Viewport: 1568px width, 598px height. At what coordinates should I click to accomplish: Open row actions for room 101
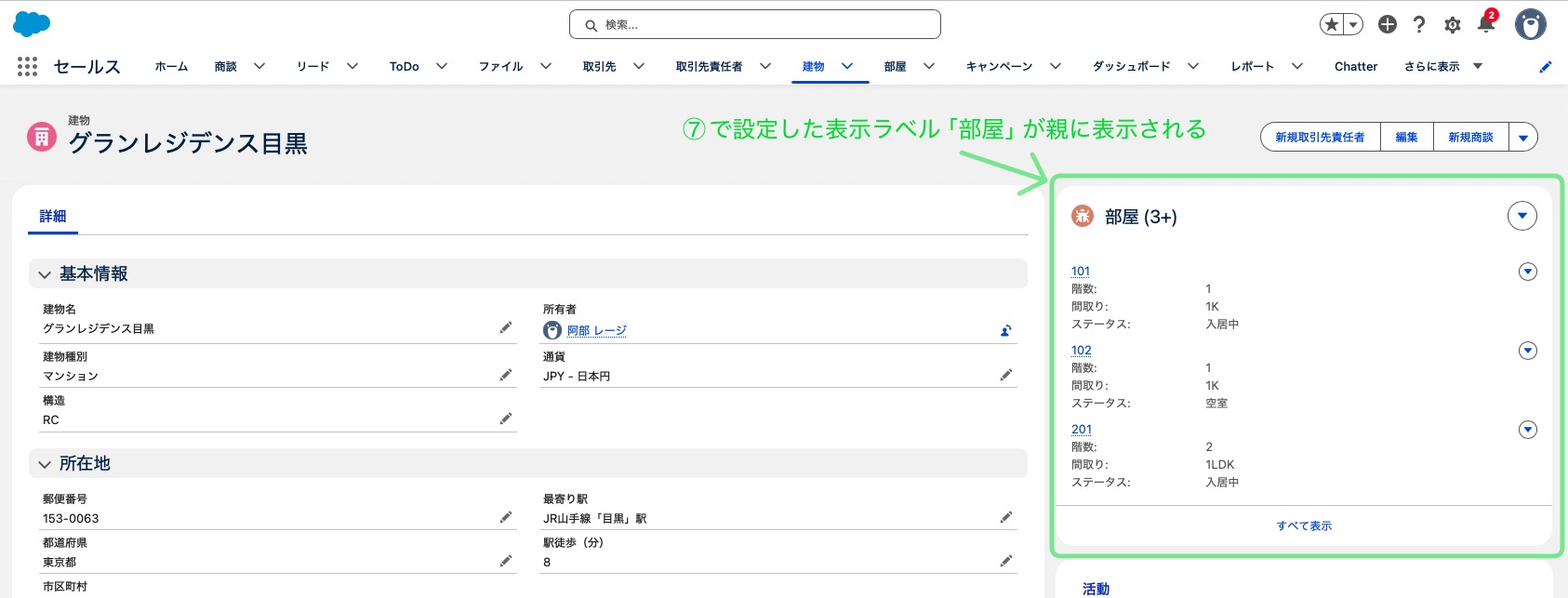1527,272
